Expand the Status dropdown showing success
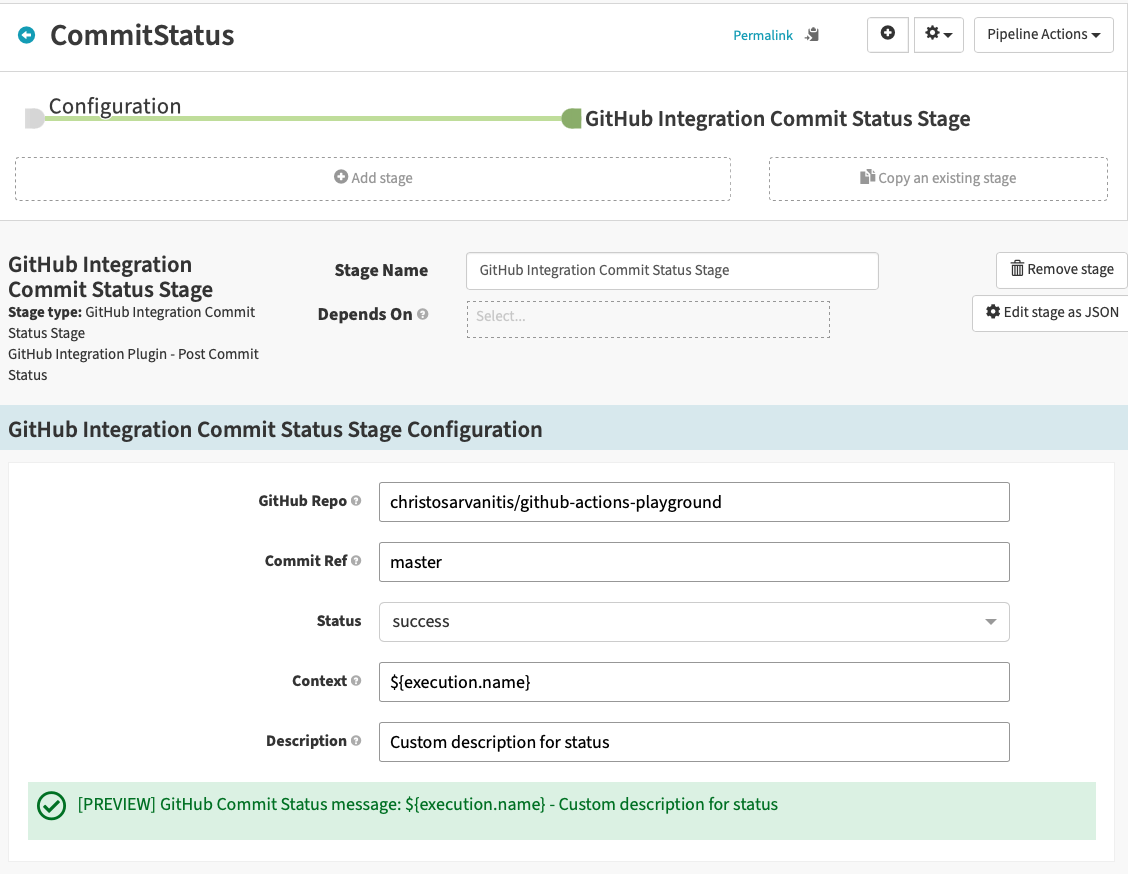The image size is (1128, 874). pos(694,621)
